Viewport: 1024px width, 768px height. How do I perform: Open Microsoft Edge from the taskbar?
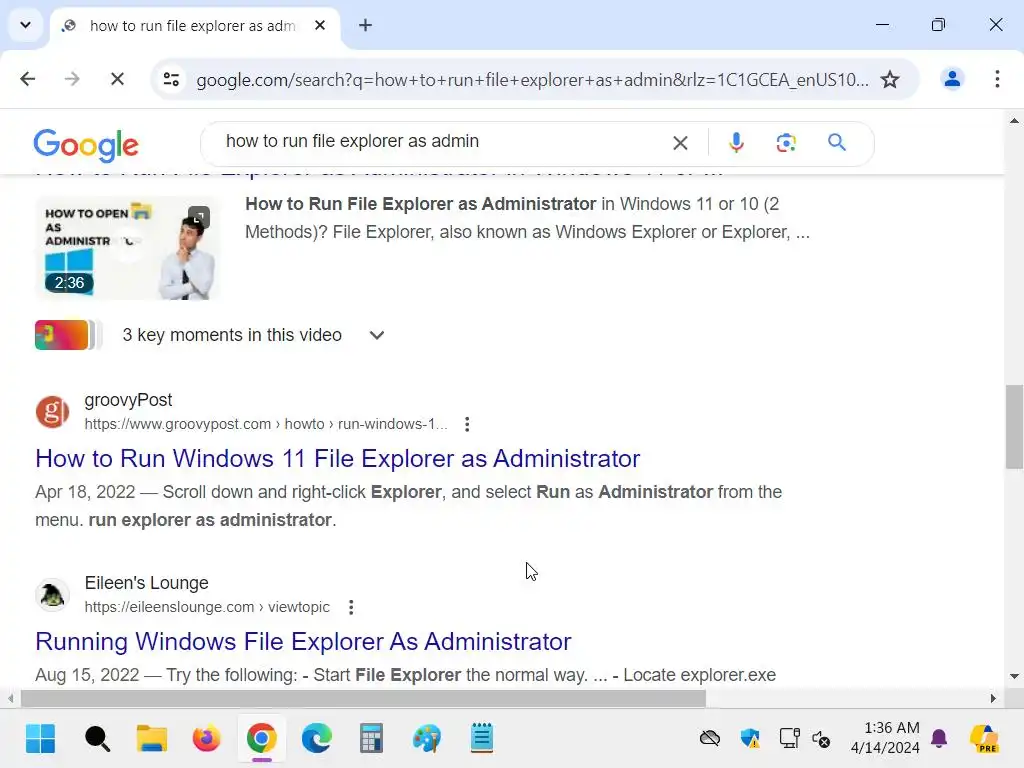coord(317,739)
